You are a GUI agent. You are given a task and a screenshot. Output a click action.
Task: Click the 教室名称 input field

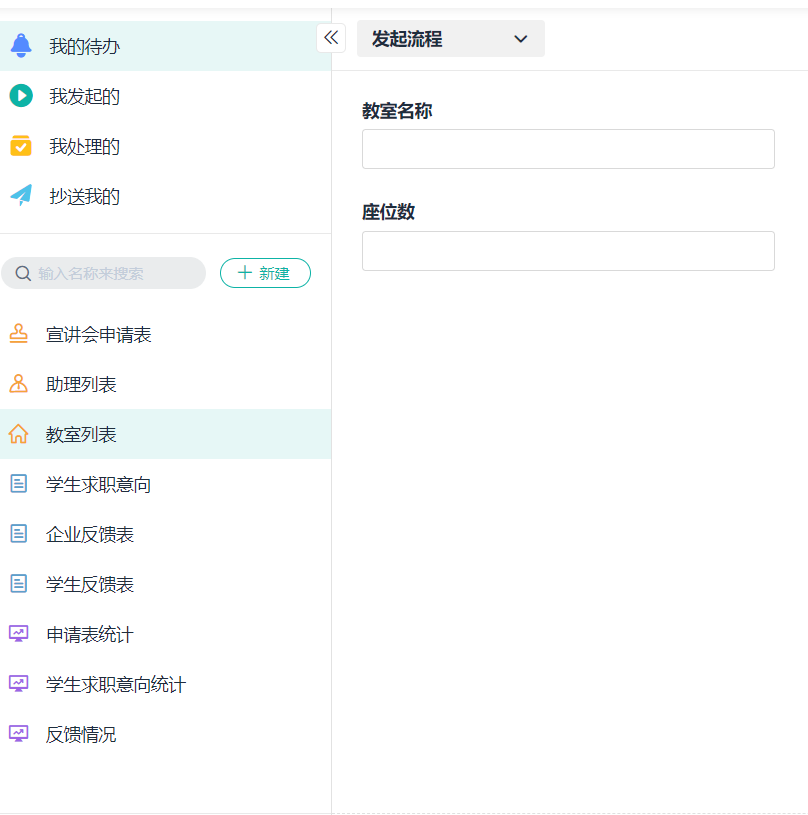pyautogui.click(x=568, y=149)
